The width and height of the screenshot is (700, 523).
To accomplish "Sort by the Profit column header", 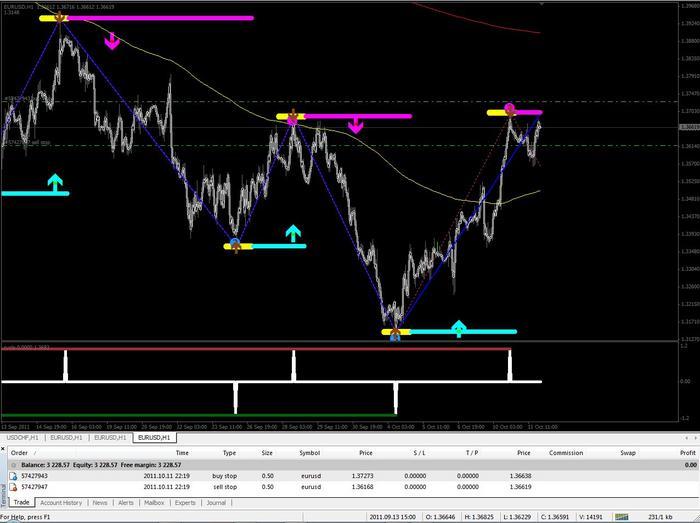I will point(688,453).
